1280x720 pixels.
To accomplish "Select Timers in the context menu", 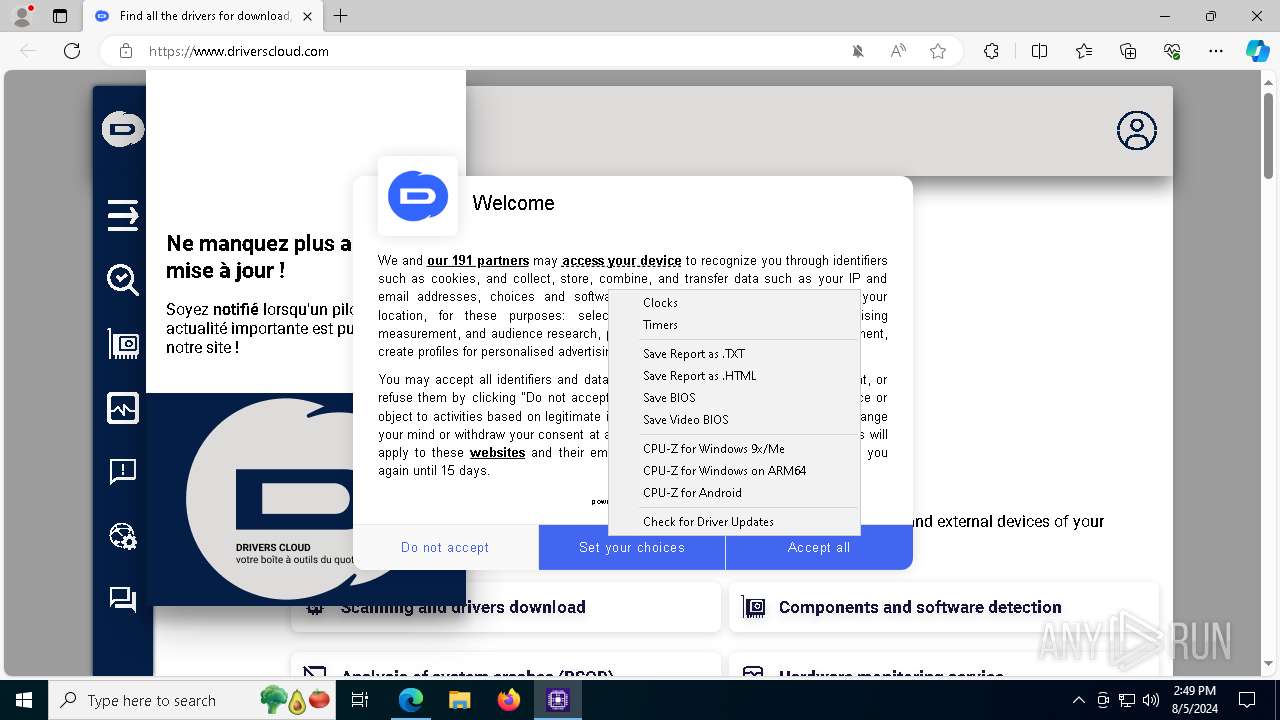I will pyautogui.click(x=734, y=325).
